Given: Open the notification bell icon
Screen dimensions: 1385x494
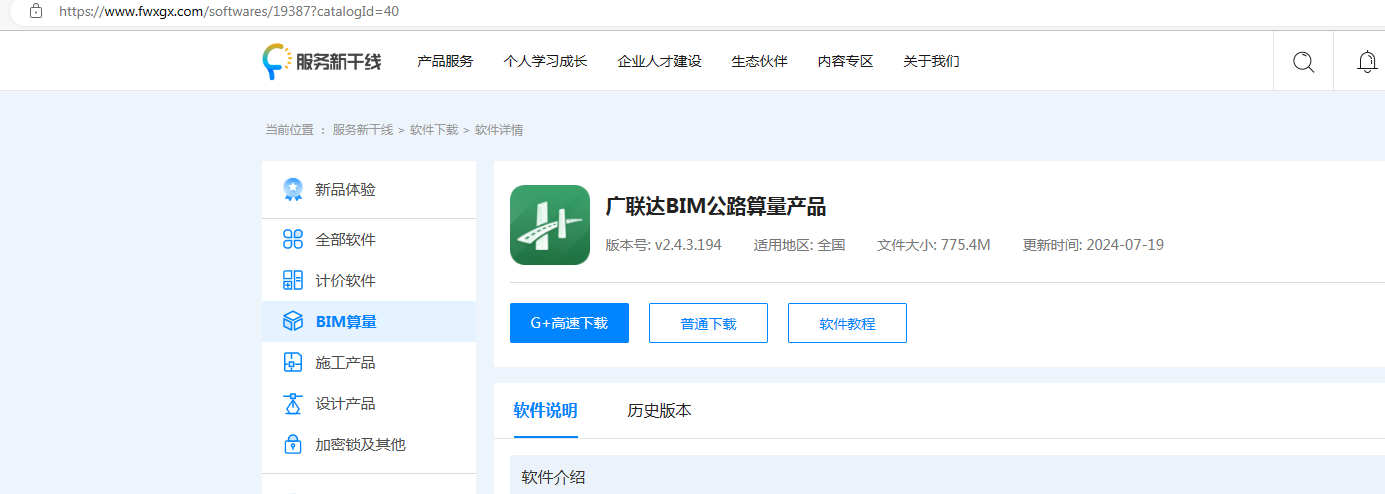Looking at the screenshot, I should click(x=1367, y=62).
